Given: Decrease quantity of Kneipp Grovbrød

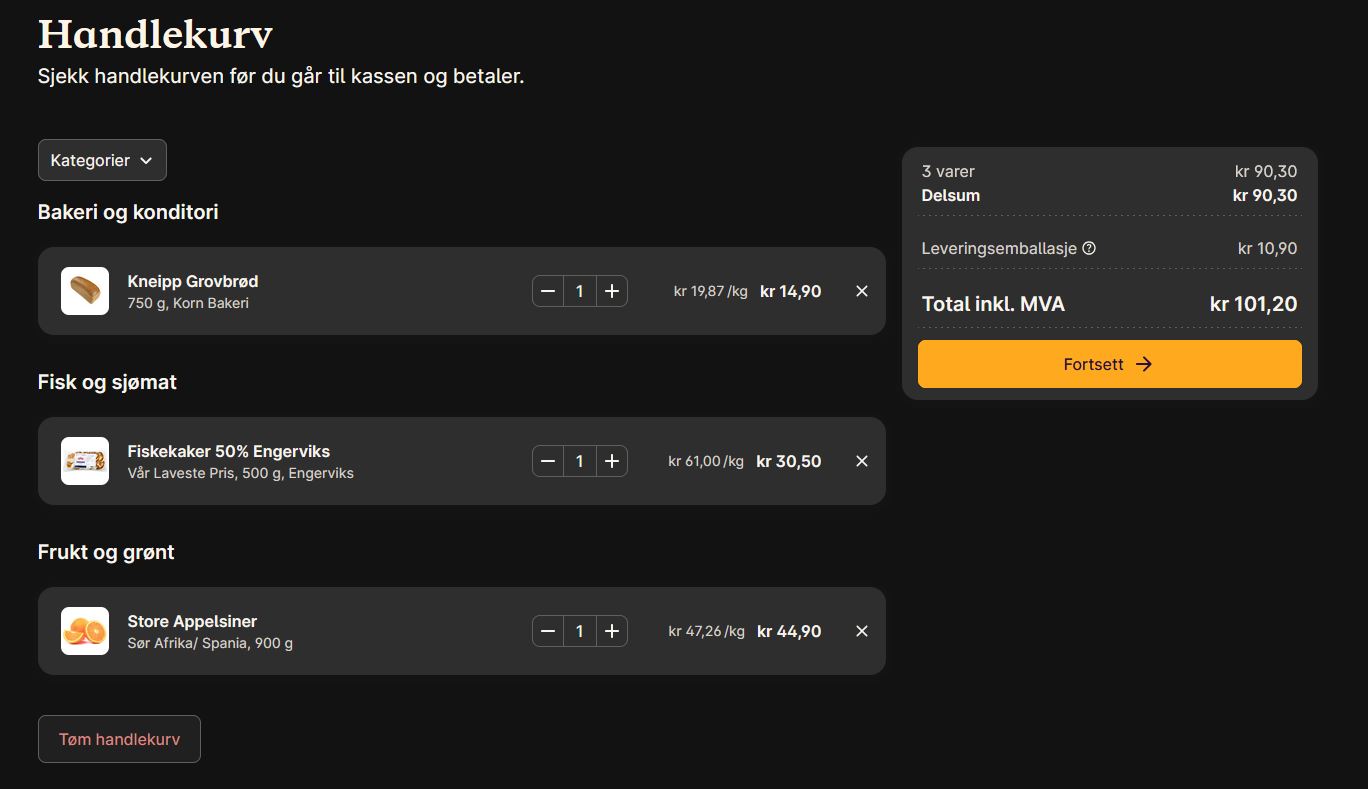Looking at the screenshot, I should coord(548,291).
